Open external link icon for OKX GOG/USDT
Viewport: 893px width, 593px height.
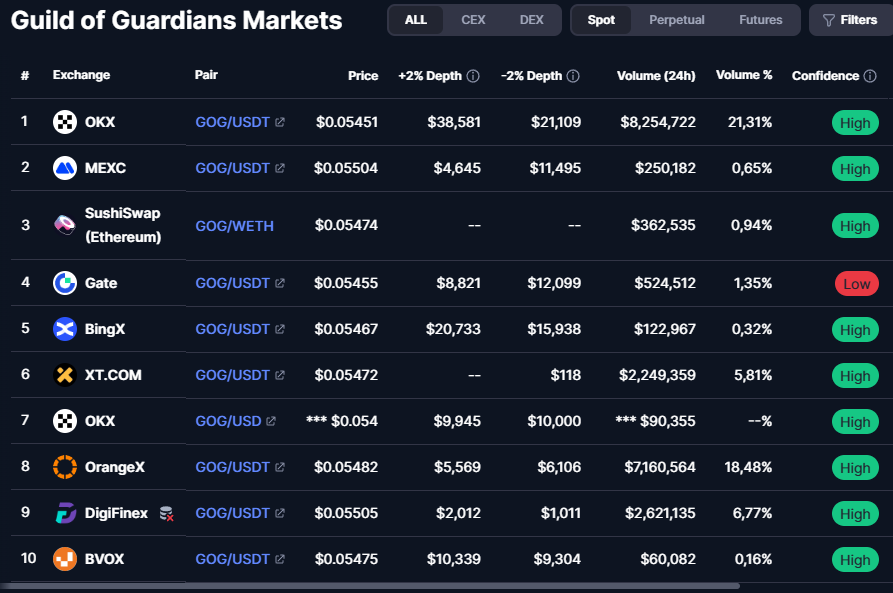click(280, 122)
